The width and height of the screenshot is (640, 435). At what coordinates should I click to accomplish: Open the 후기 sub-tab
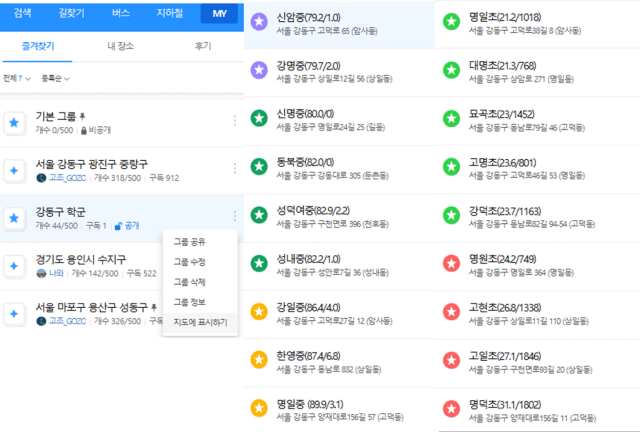(x=203, y=46)
